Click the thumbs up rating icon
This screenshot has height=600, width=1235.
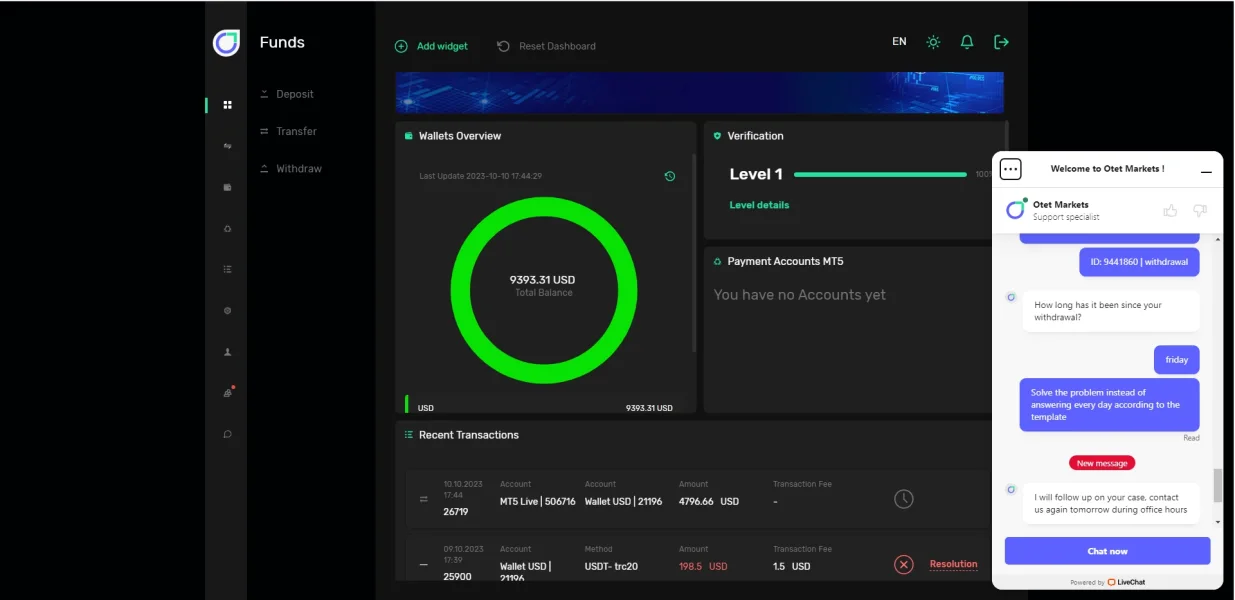(x=1170, y=210)
